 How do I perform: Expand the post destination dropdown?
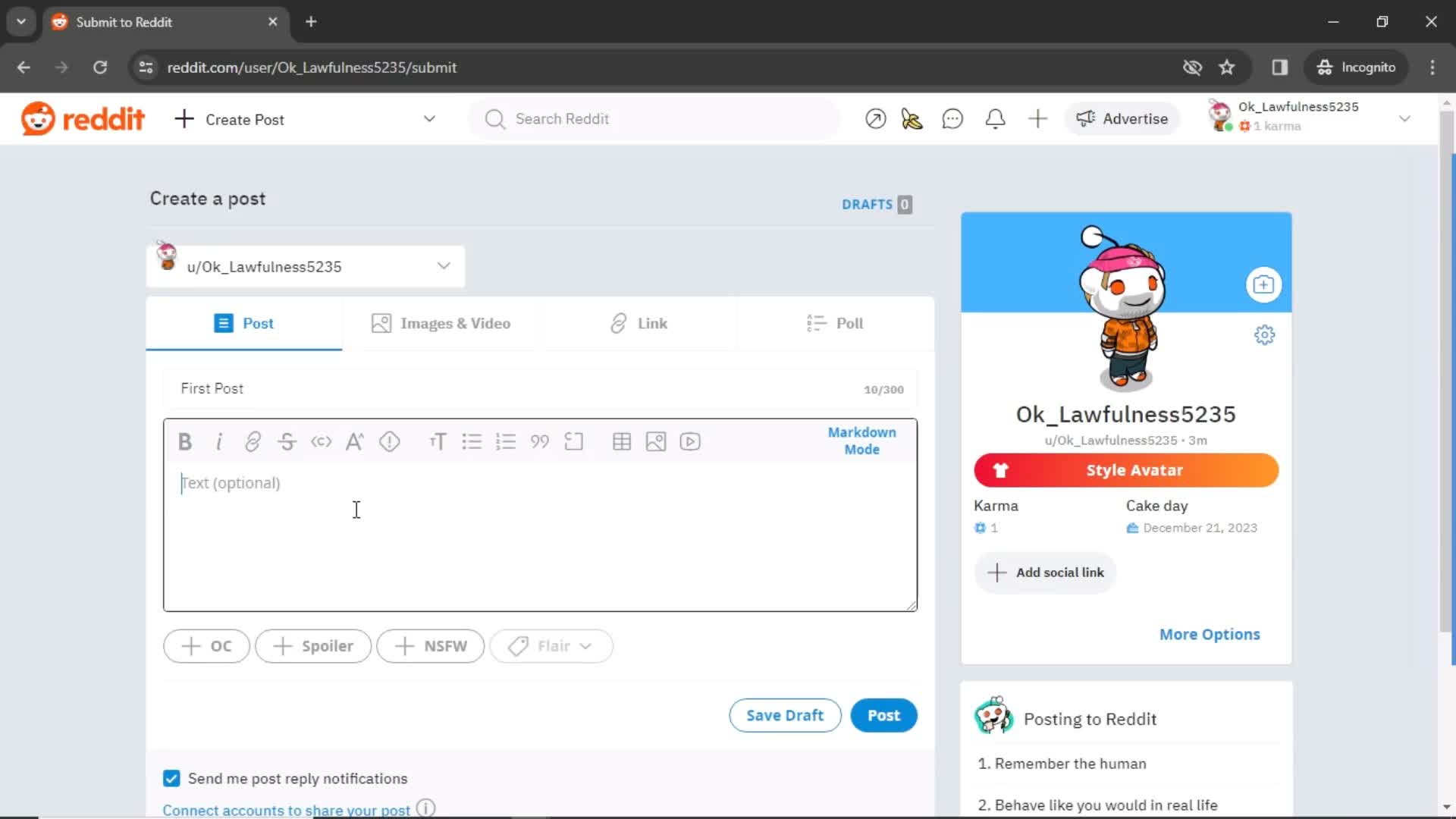point(444,265)
